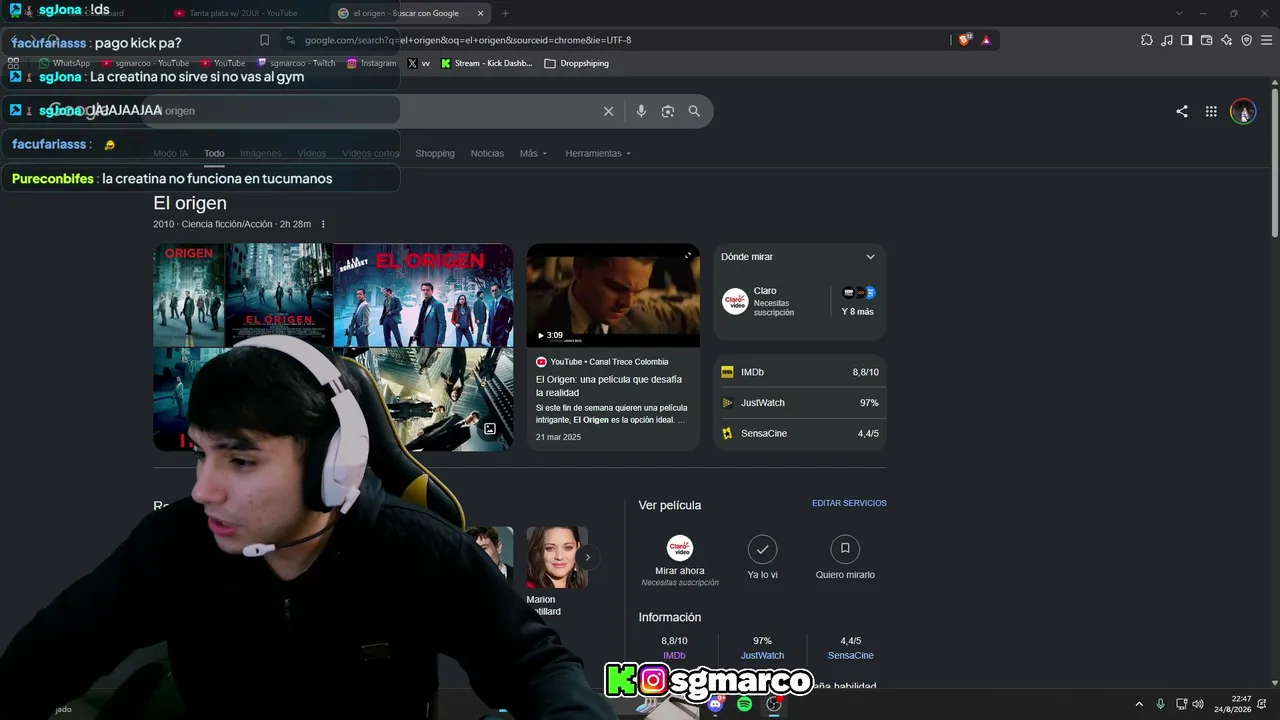Image resolution: width=1280 pixels, height=720 pixels.
Task: Switch to the Tanta plata YouTube browser tab
Action: click(245, 13)
